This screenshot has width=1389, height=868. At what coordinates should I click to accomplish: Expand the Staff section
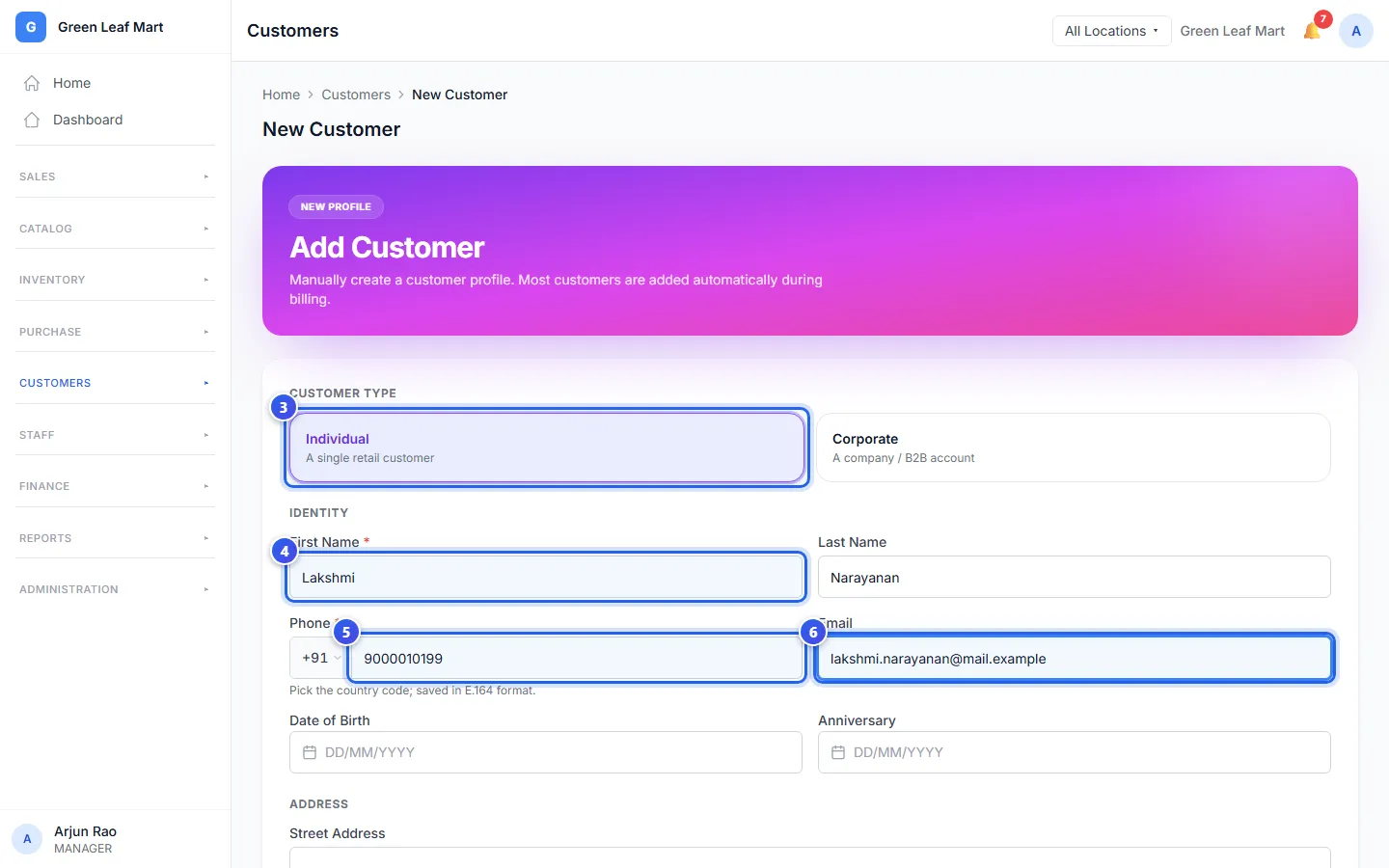tap(115, 435)
